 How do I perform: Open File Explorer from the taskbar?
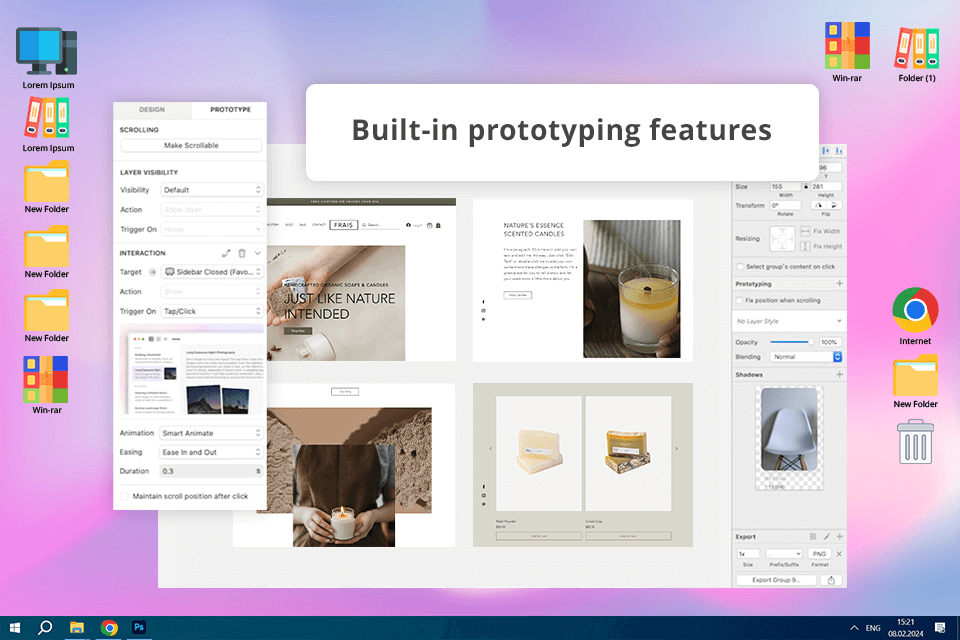[x=77, y=628]
